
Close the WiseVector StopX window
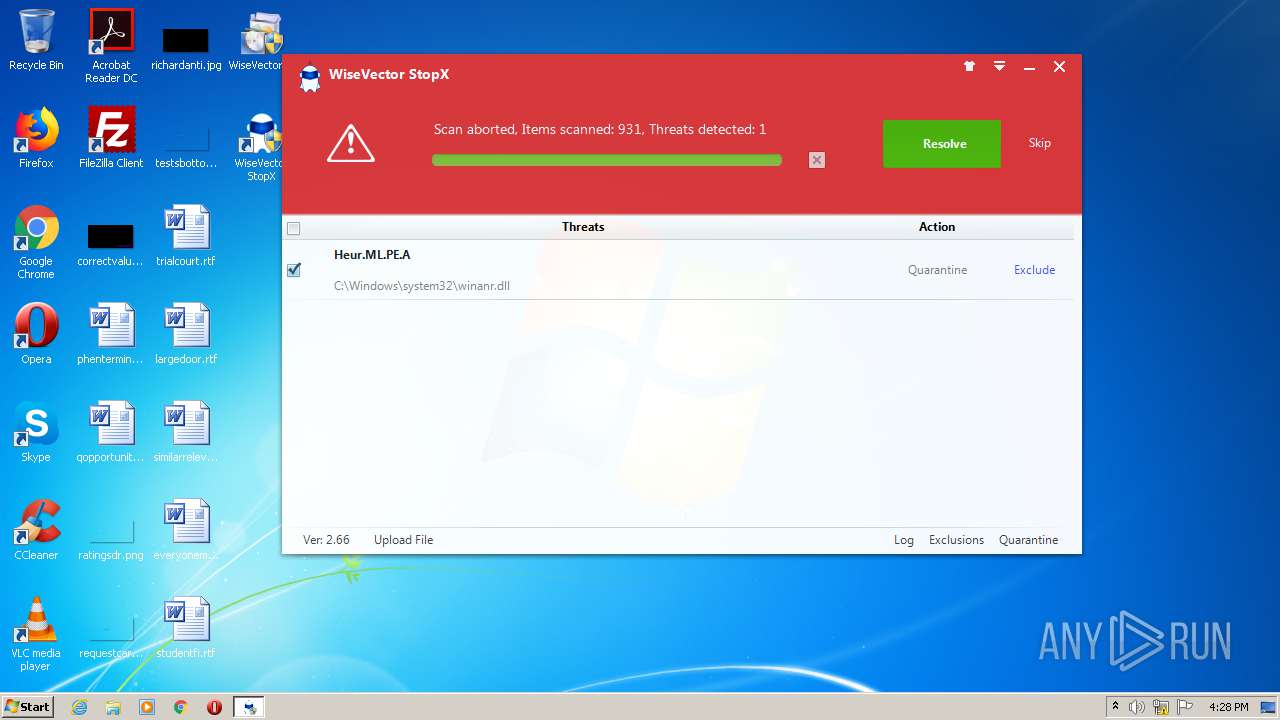click(1060, 67)
